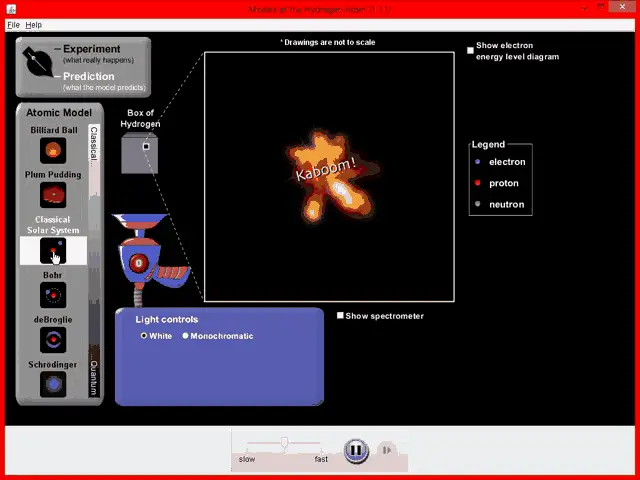Select the Billiard Ball model icon

point(53,150)
